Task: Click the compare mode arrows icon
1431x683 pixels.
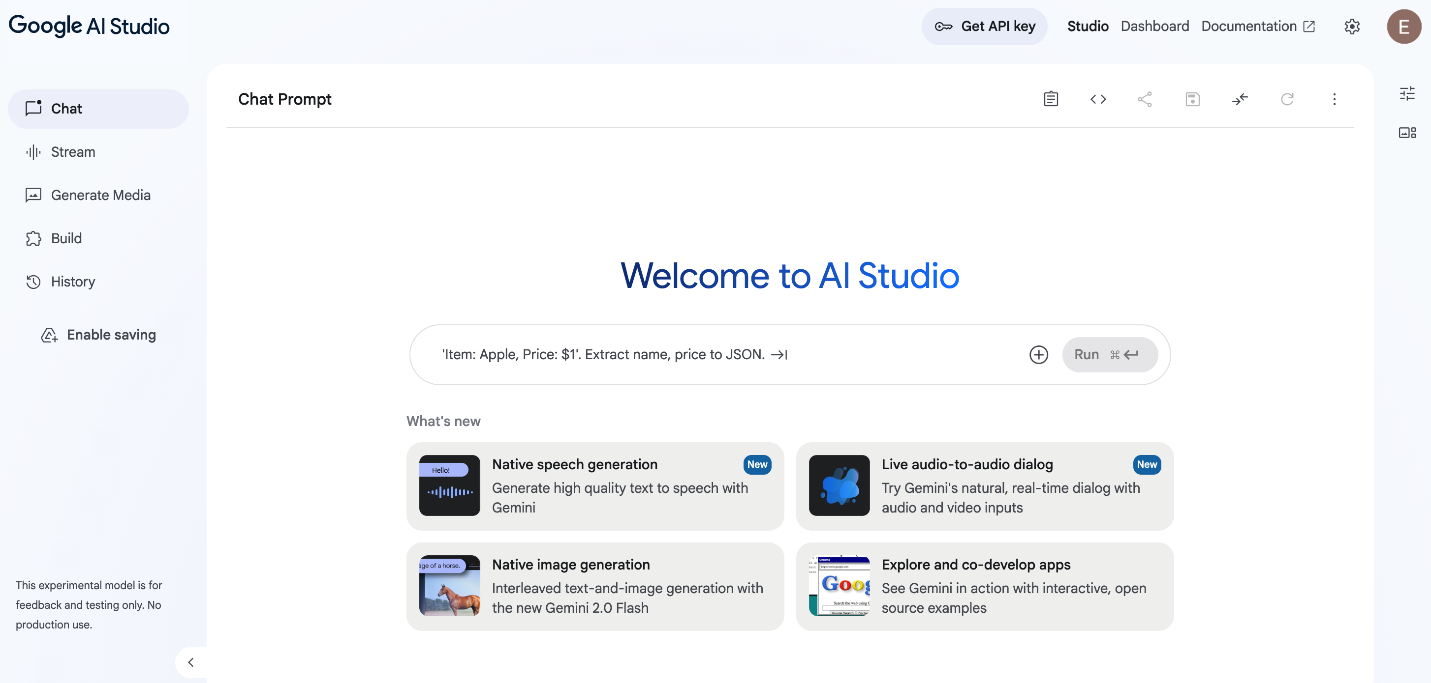Action: point(1240,99)
